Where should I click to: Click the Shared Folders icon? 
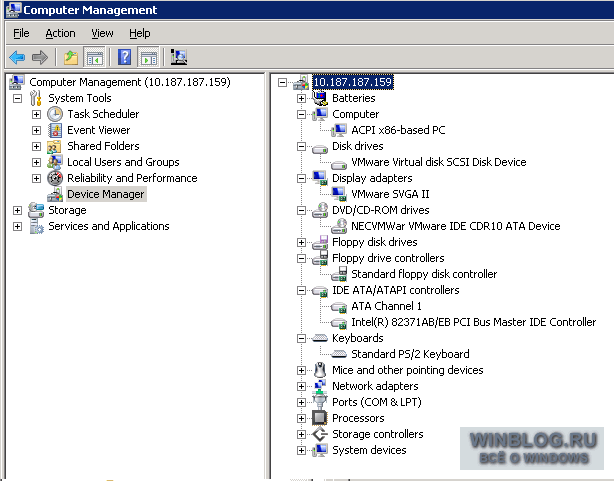click(x=54, y=146)
